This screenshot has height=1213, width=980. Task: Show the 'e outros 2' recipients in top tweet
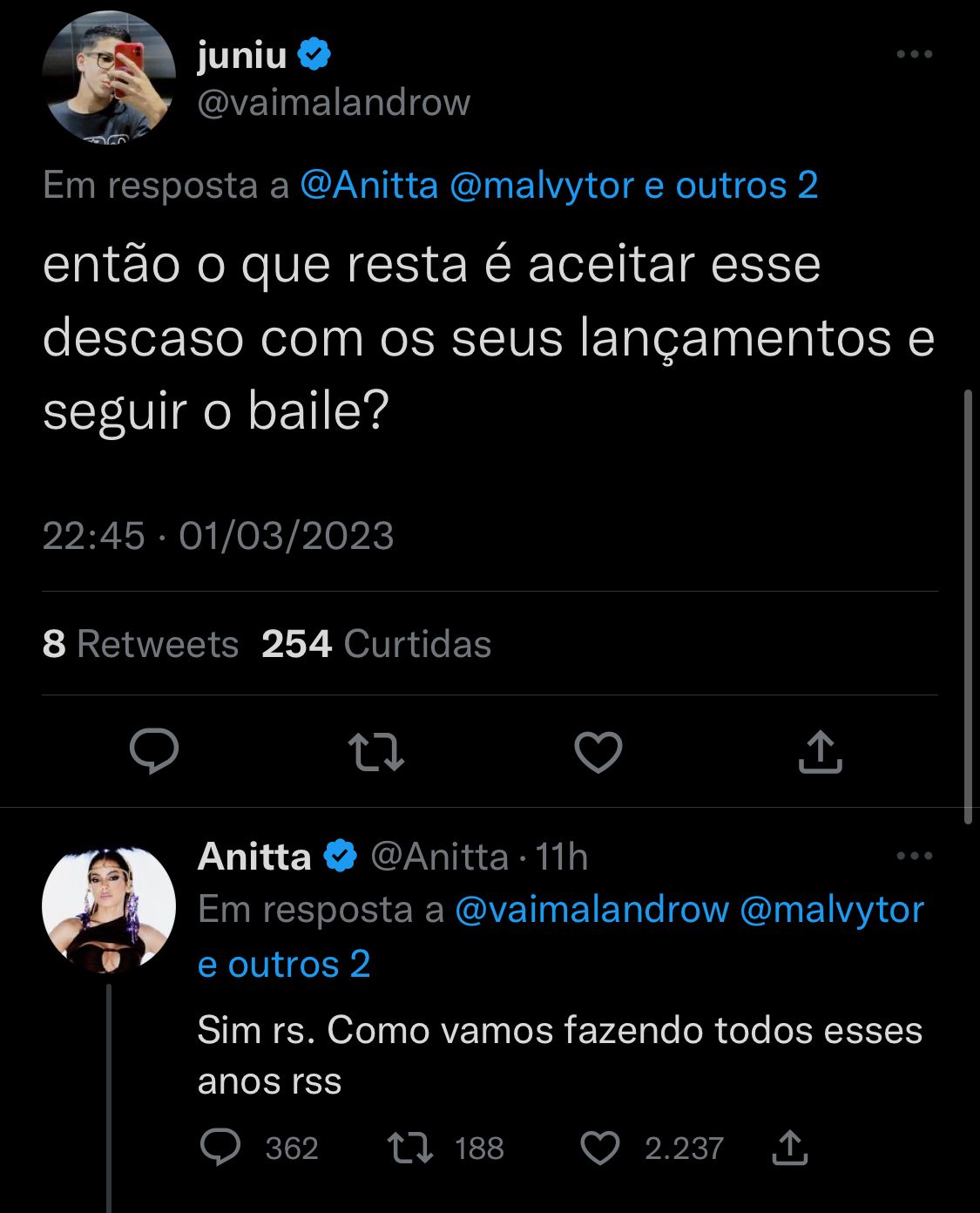(732, 185)
